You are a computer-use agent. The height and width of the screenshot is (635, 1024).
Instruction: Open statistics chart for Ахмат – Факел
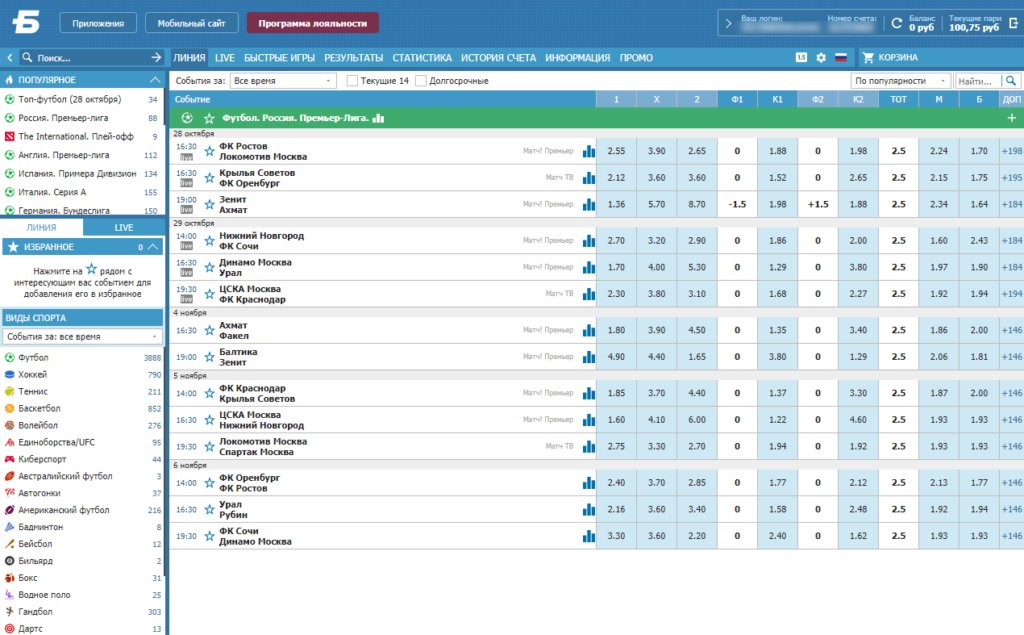[x=589, y=331]
